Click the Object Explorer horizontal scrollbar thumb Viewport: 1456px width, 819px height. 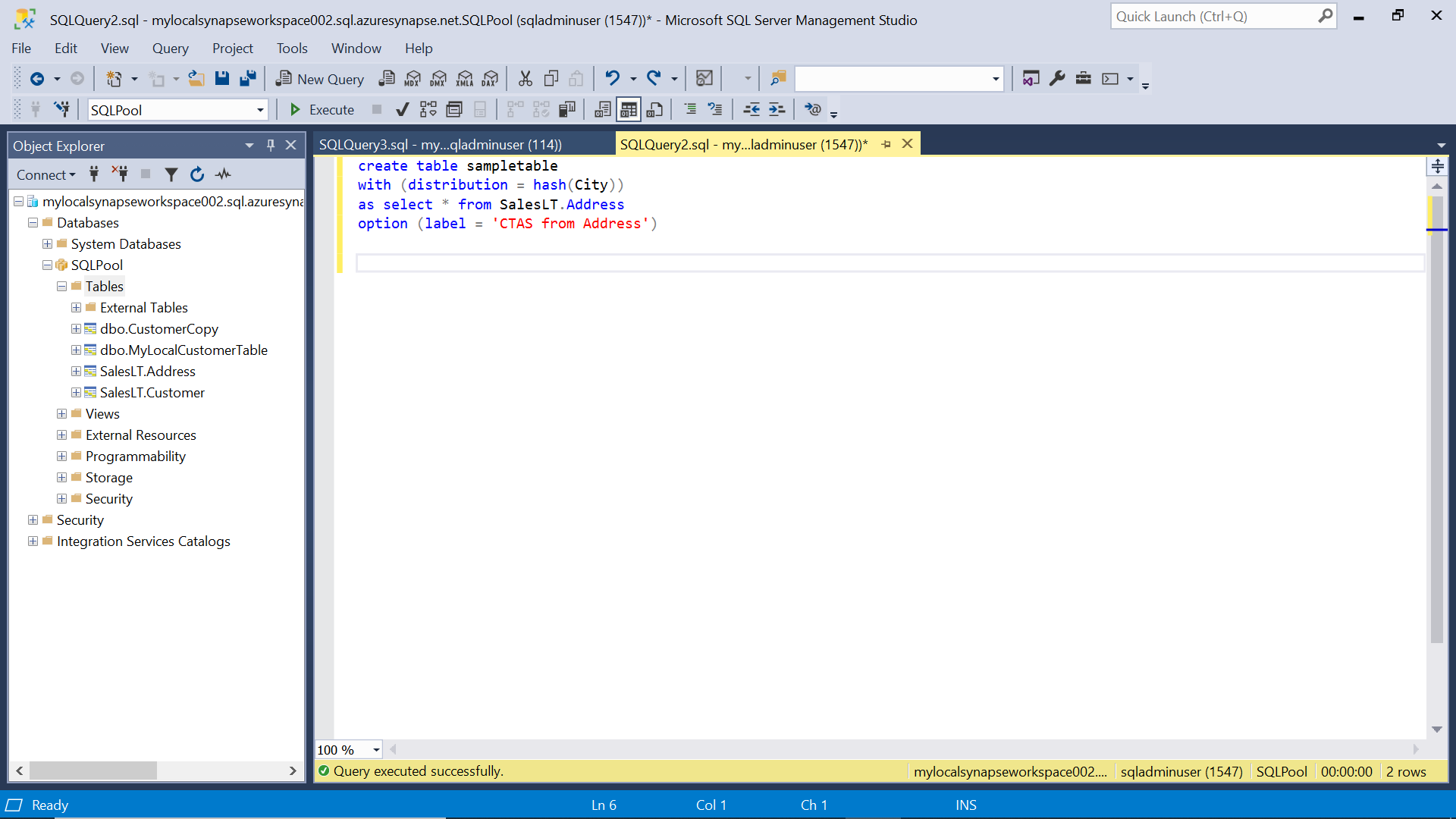pyautogui.click(x=93, y=770)
